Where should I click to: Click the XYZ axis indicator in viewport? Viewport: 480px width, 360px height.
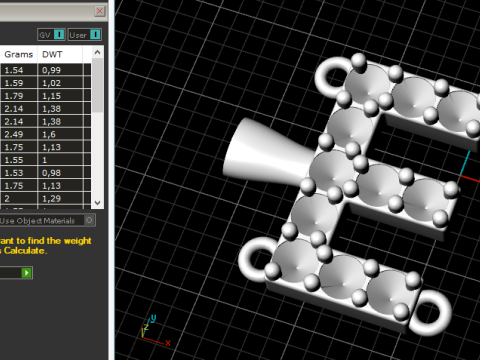156,331
